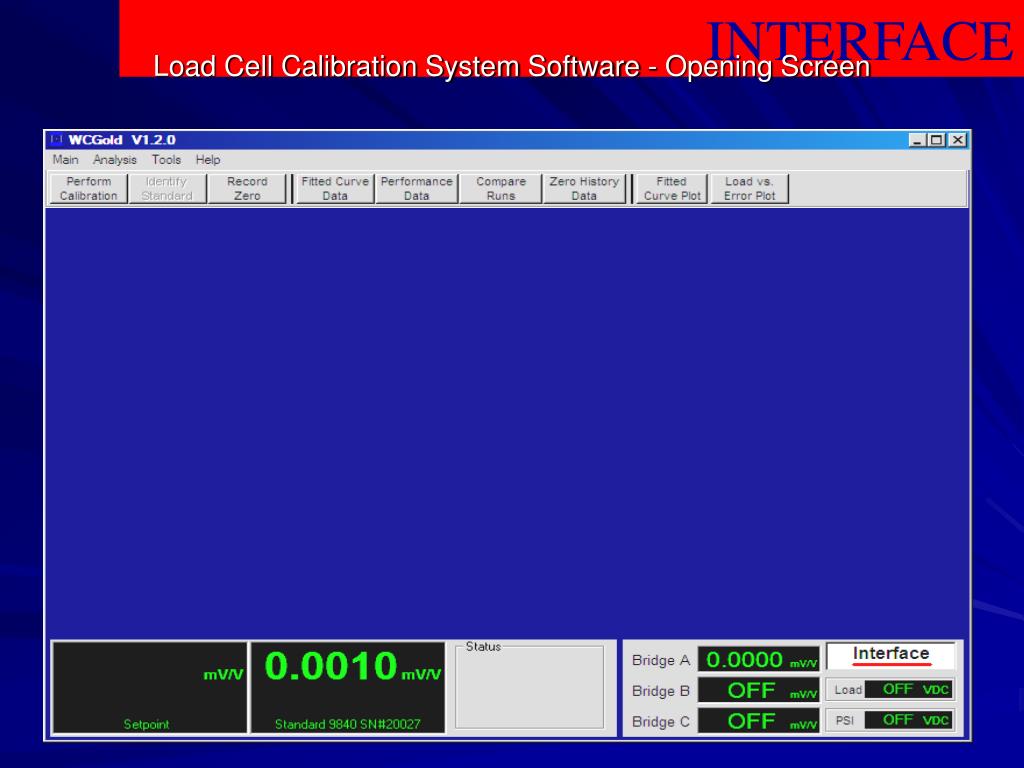The height and width of the screenshot is (768, 1024).
Task: Minimize the WCGold window
Action: (x=918, y=140)
